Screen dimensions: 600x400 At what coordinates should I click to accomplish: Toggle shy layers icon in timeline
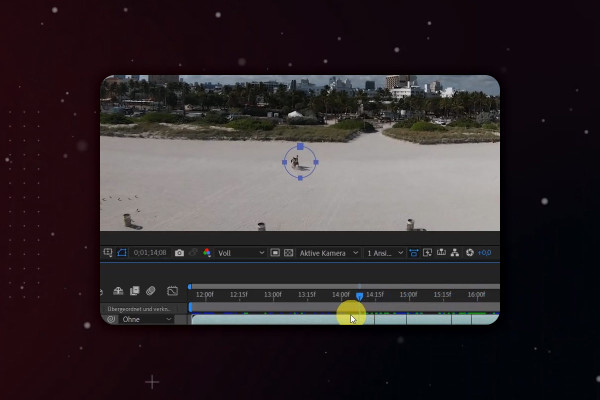tap(118, 291)
